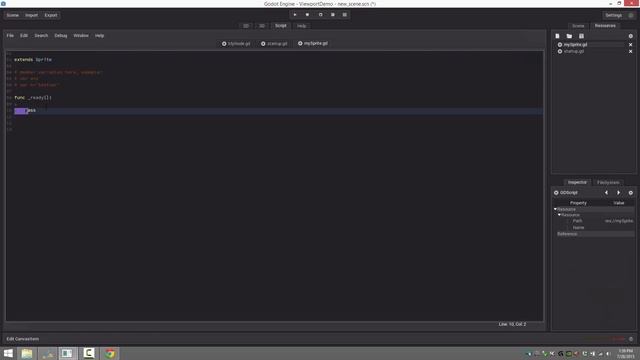Open the resources panel options gear
Viewport: 640px width, 360px height.
click(x=631, y=36)
